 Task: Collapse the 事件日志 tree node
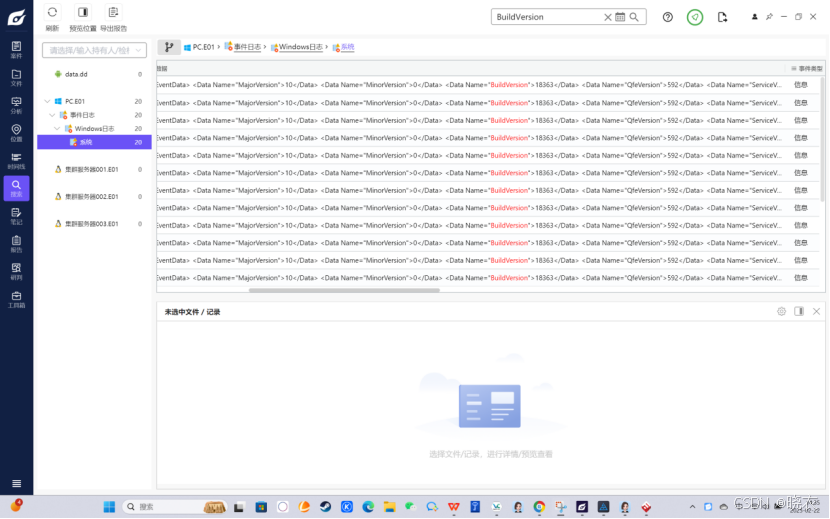point(52,115)
